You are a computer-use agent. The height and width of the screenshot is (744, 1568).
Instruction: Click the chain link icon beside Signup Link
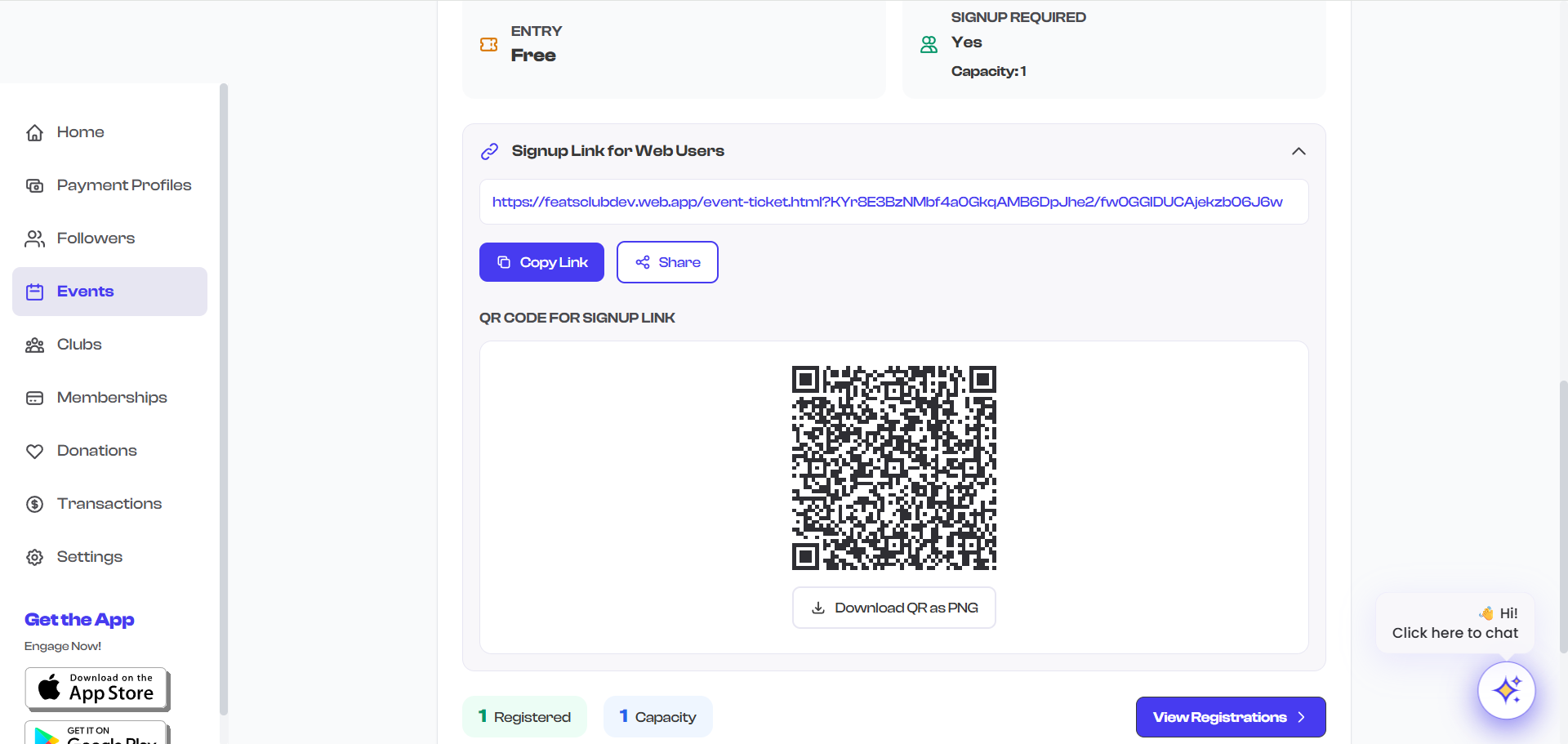click(x=489, y=151)
